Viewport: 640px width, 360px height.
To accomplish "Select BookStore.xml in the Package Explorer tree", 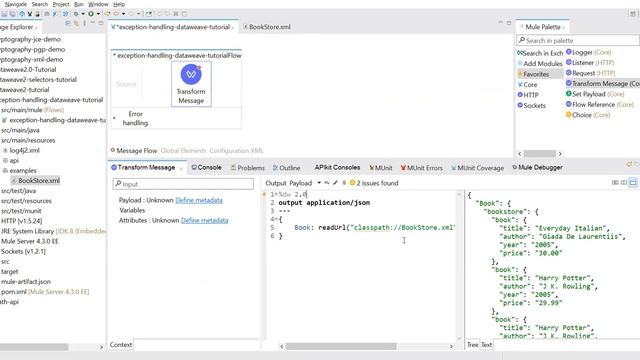I will (36, 180).
